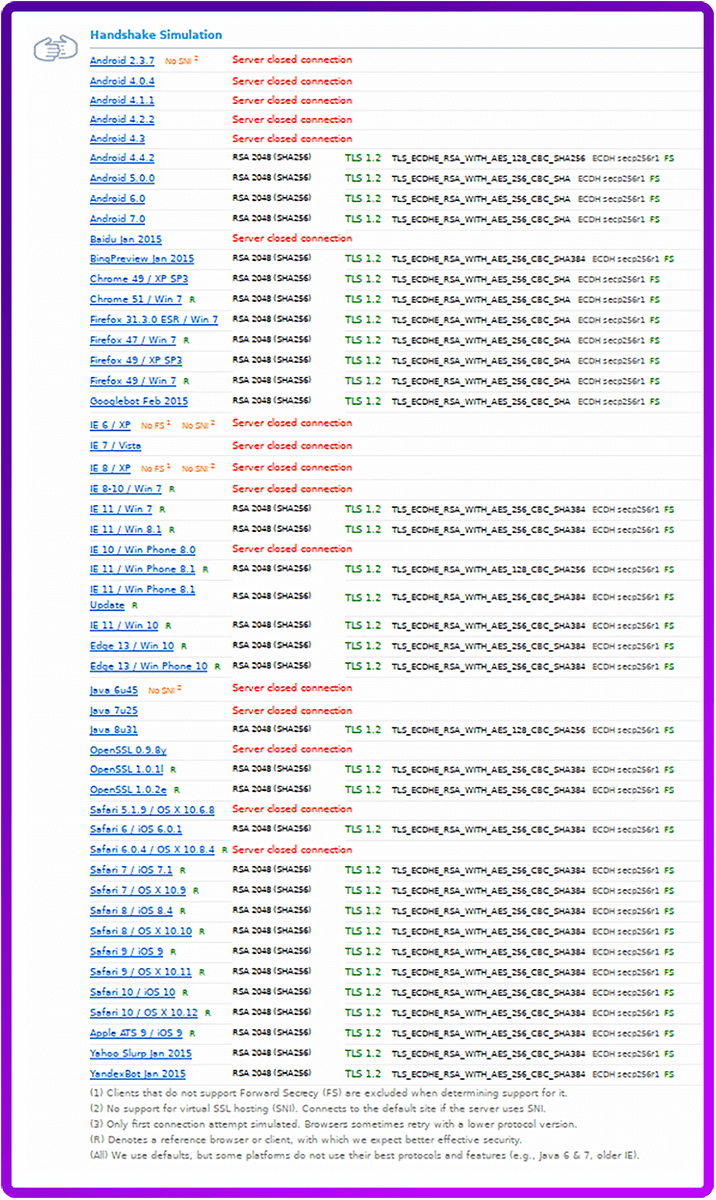716x1200 pixels.
Task: Select Edge 13 / Win Phone 10 link
Action: click(x=148, y=667)
